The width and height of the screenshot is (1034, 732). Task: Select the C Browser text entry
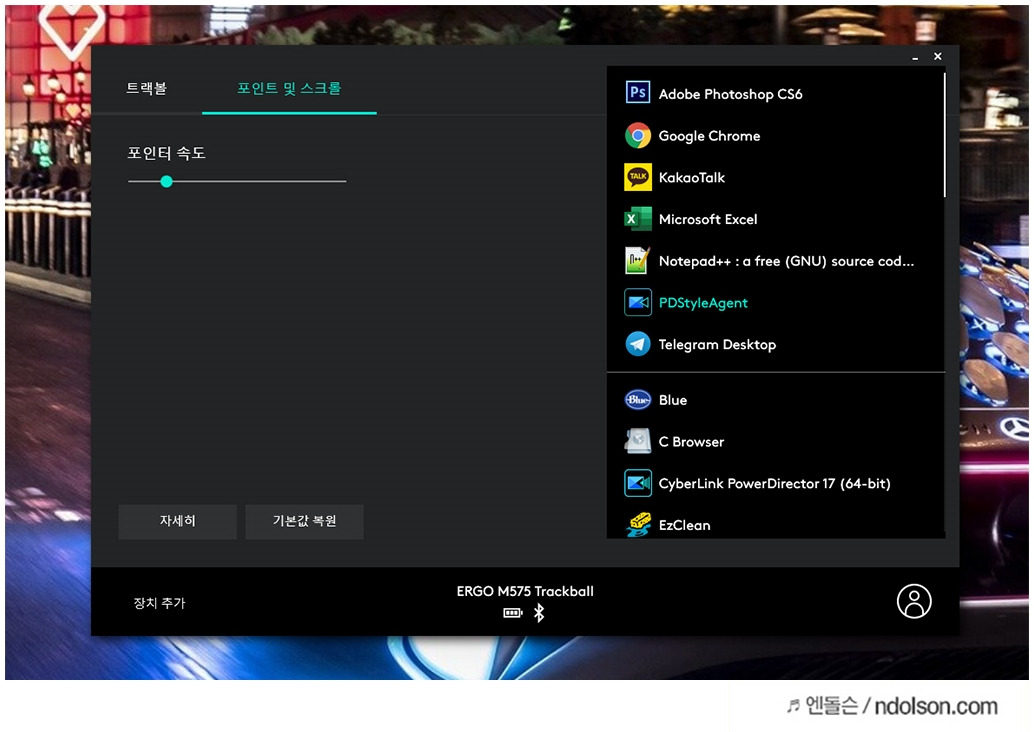(x=691, y=442)
